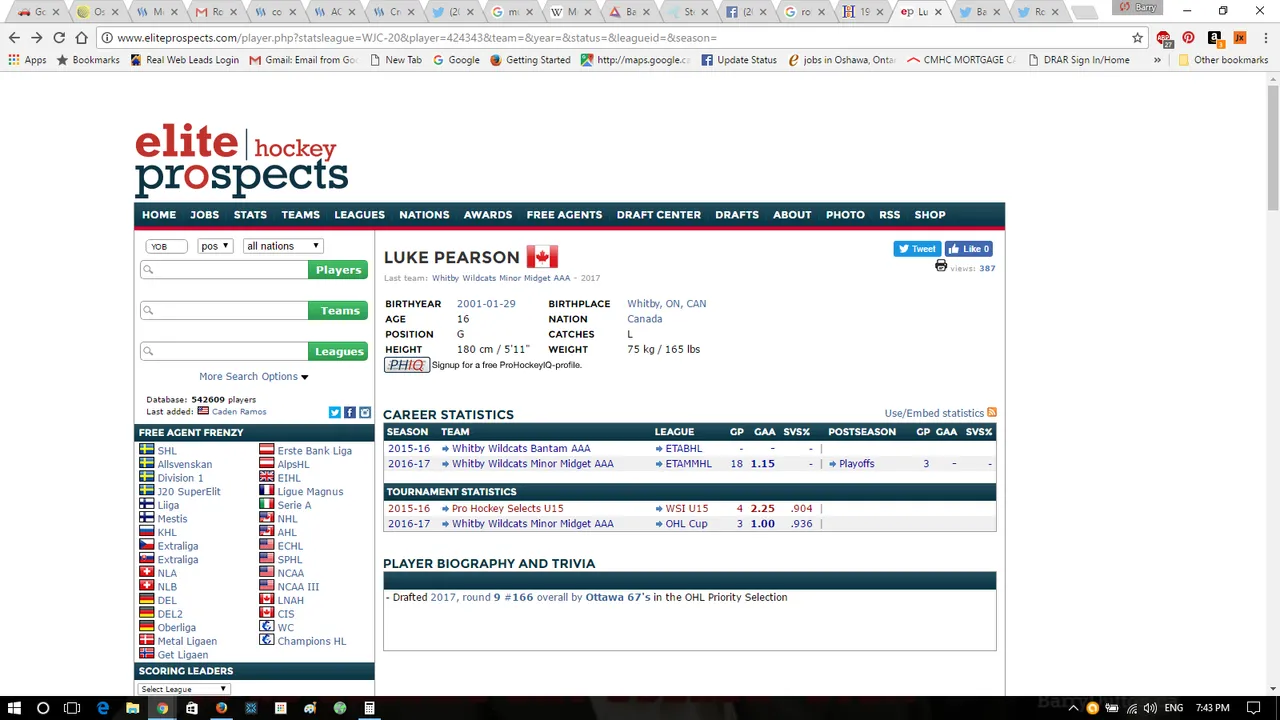This screenshot has height=720, width=1280.
Task: Click the green Leagues search button
Action: [x=338, y=351]
